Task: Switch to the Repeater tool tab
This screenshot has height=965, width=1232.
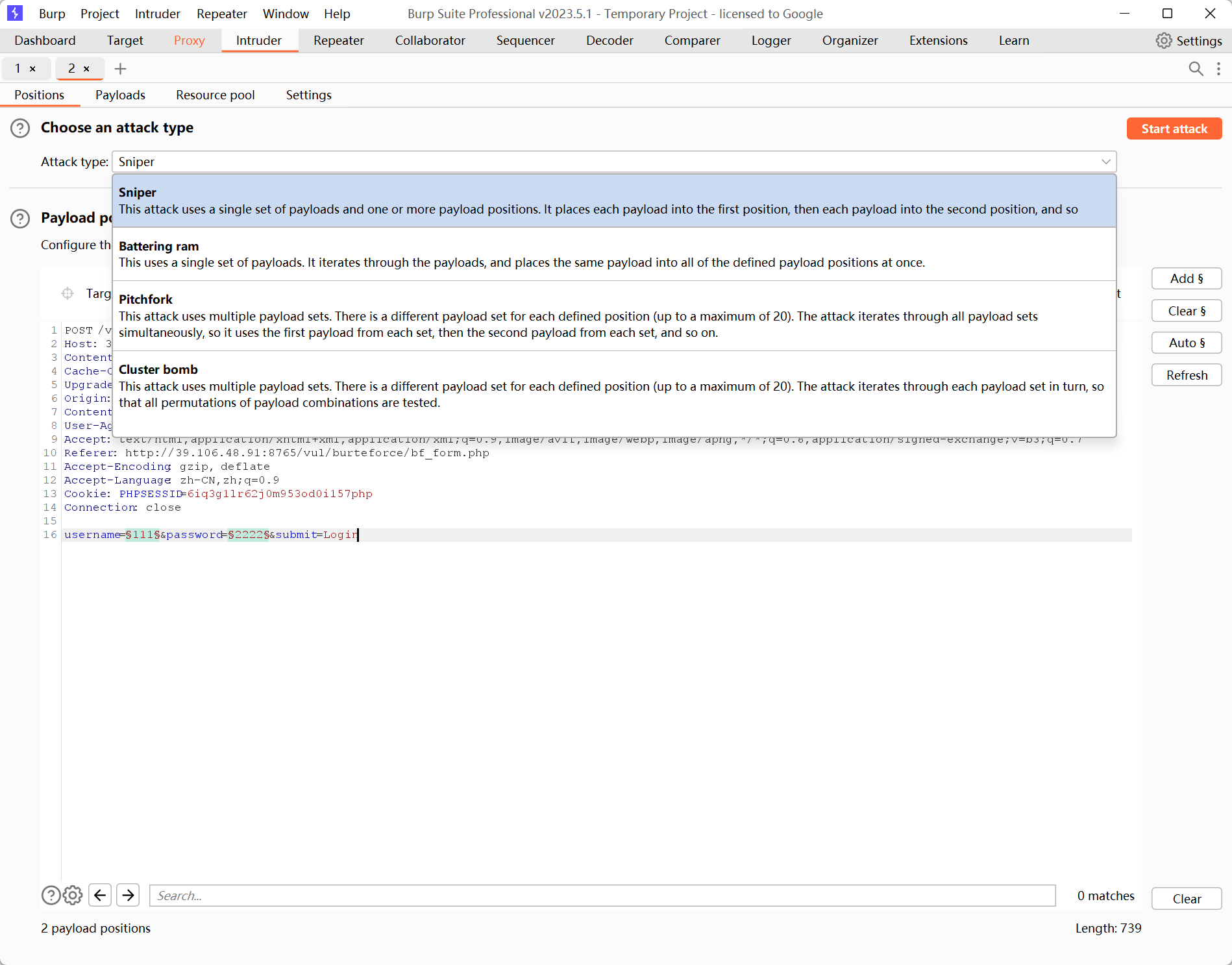Action: pos(339,40)
